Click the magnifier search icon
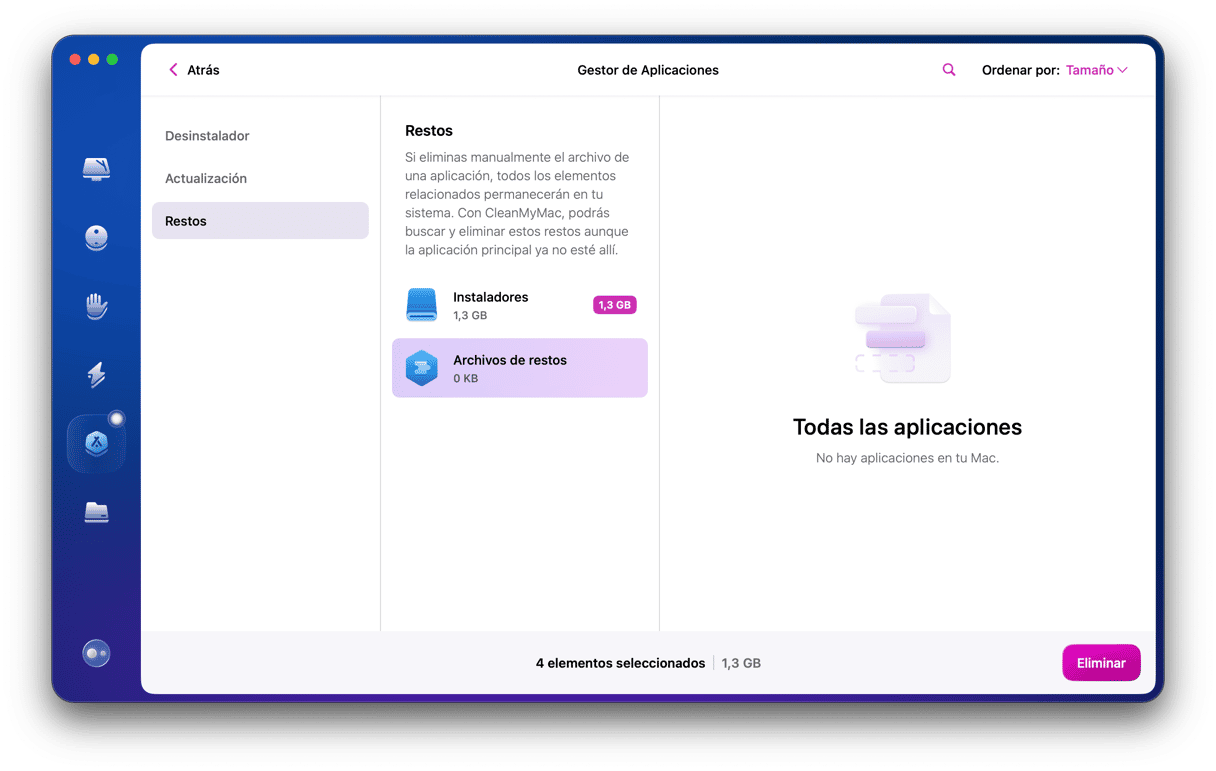The height and width of the screenshot is (771, 1216). (x=949, y=70)
